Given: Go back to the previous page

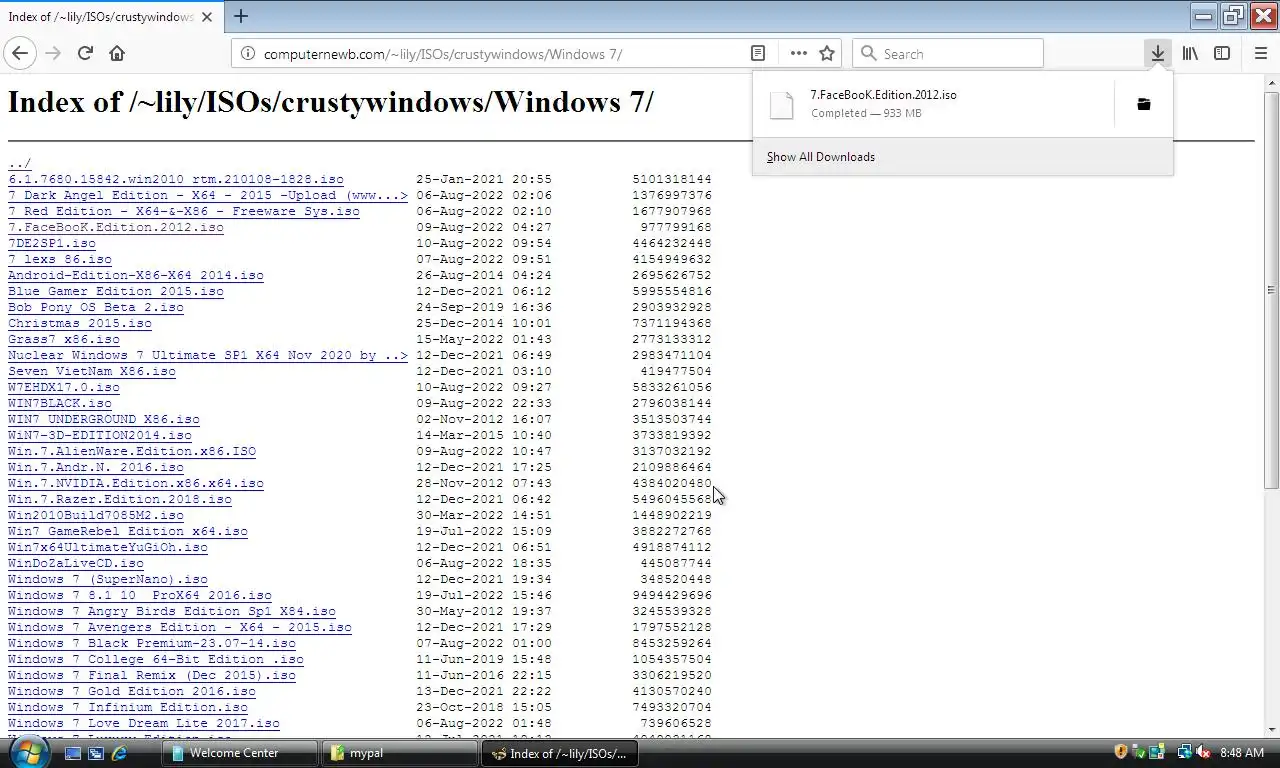Looking at the screenshot, I should click(20, 53).
